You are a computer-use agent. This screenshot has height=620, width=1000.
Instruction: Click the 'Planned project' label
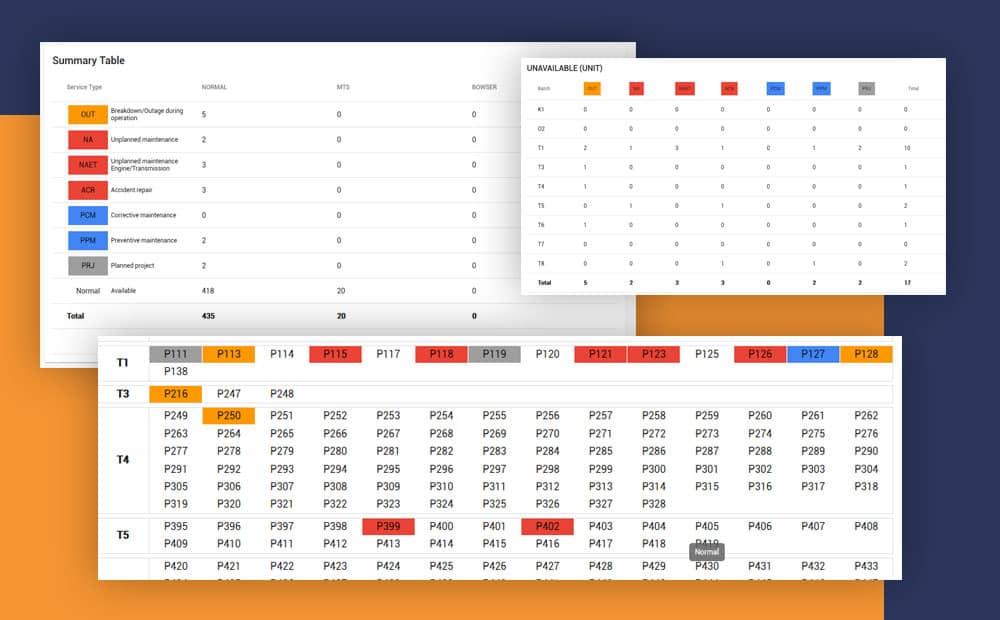(x=133, y=265)
